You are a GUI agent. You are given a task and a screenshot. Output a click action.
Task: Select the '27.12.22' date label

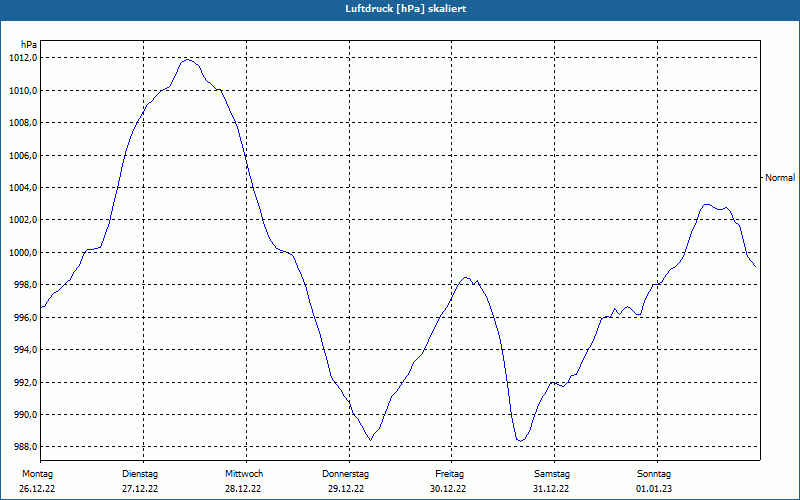pyautogui.click(x=140, y=489)
